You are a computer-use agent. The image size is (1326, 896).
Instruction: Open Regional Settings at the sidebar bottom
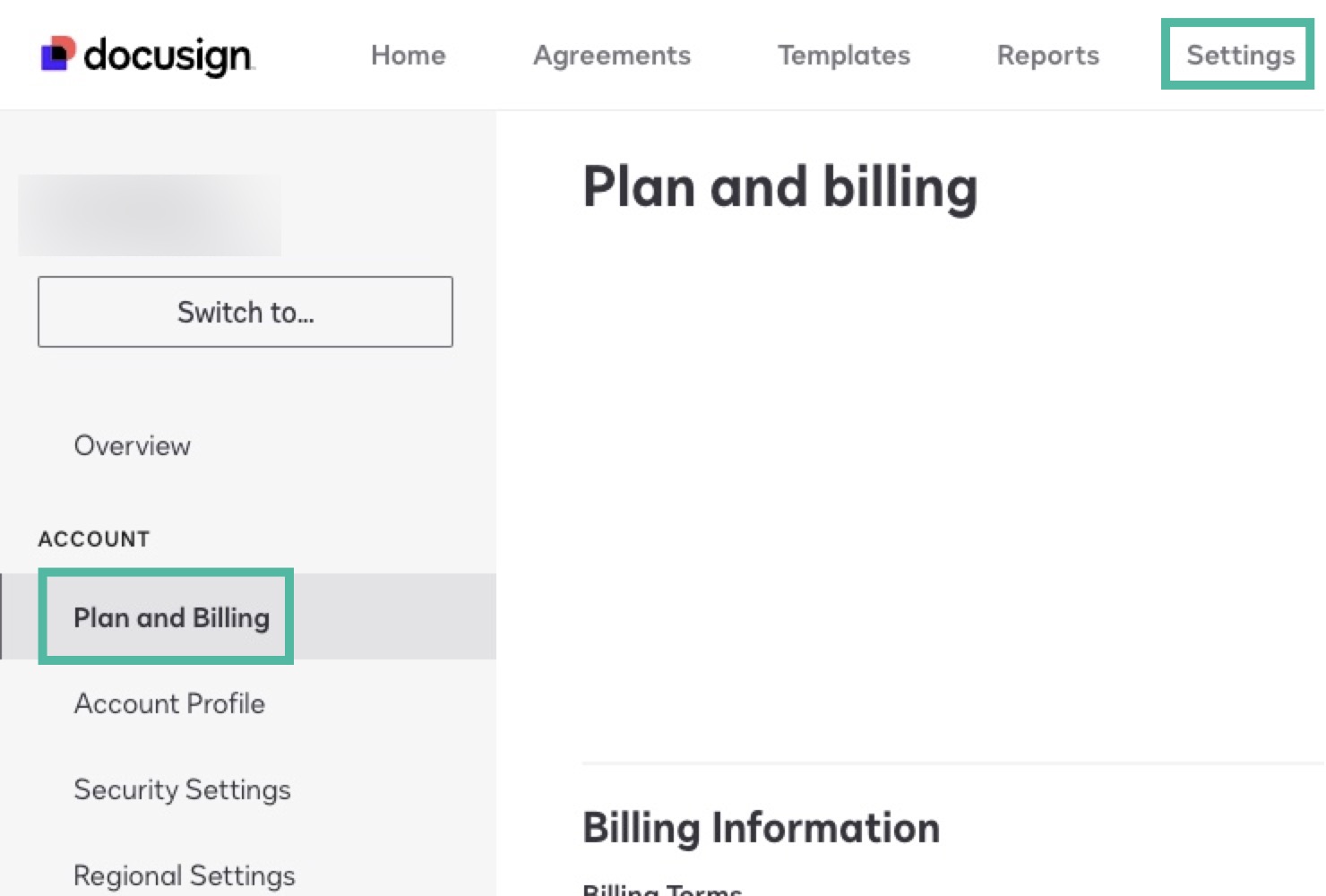point(184,874)
